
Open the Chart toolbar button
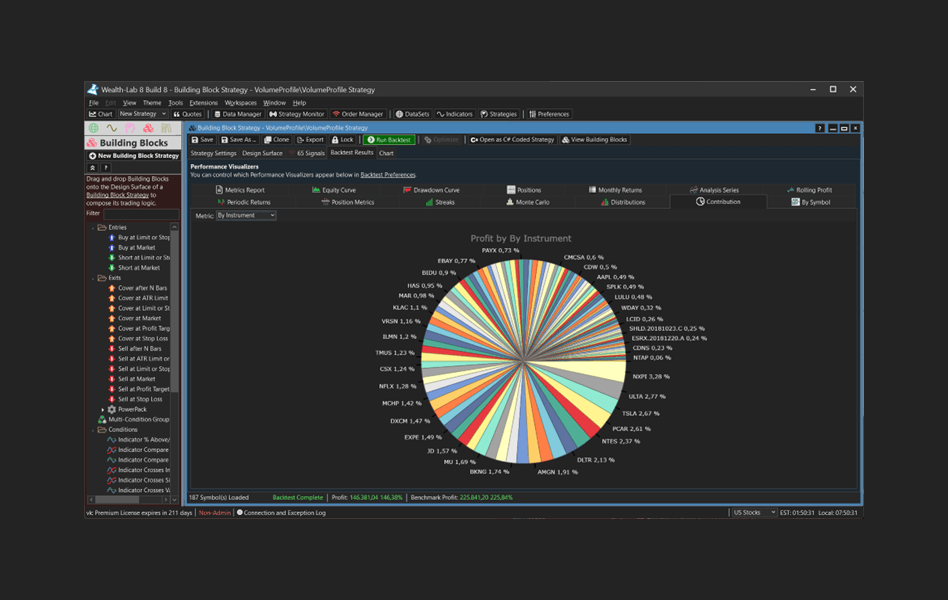pyautogui.click(x=101, y=114)
